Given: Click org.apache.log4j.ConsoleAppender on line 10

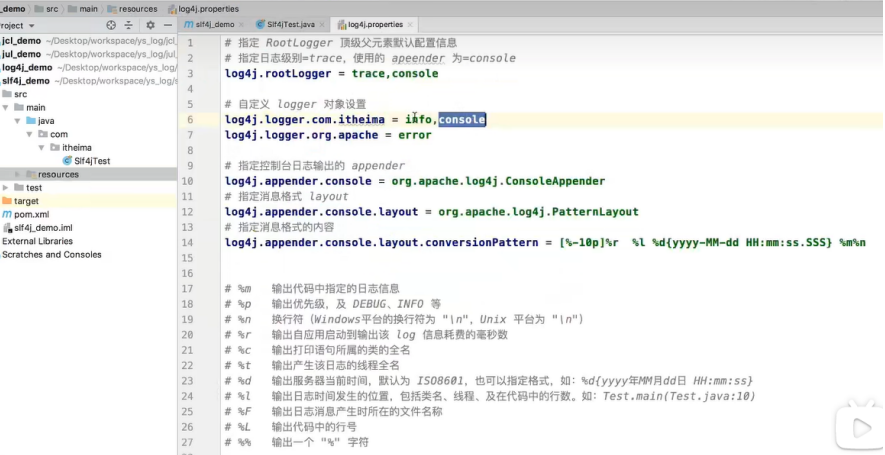Looking at the screenshot, I should [x=498, y=181].
